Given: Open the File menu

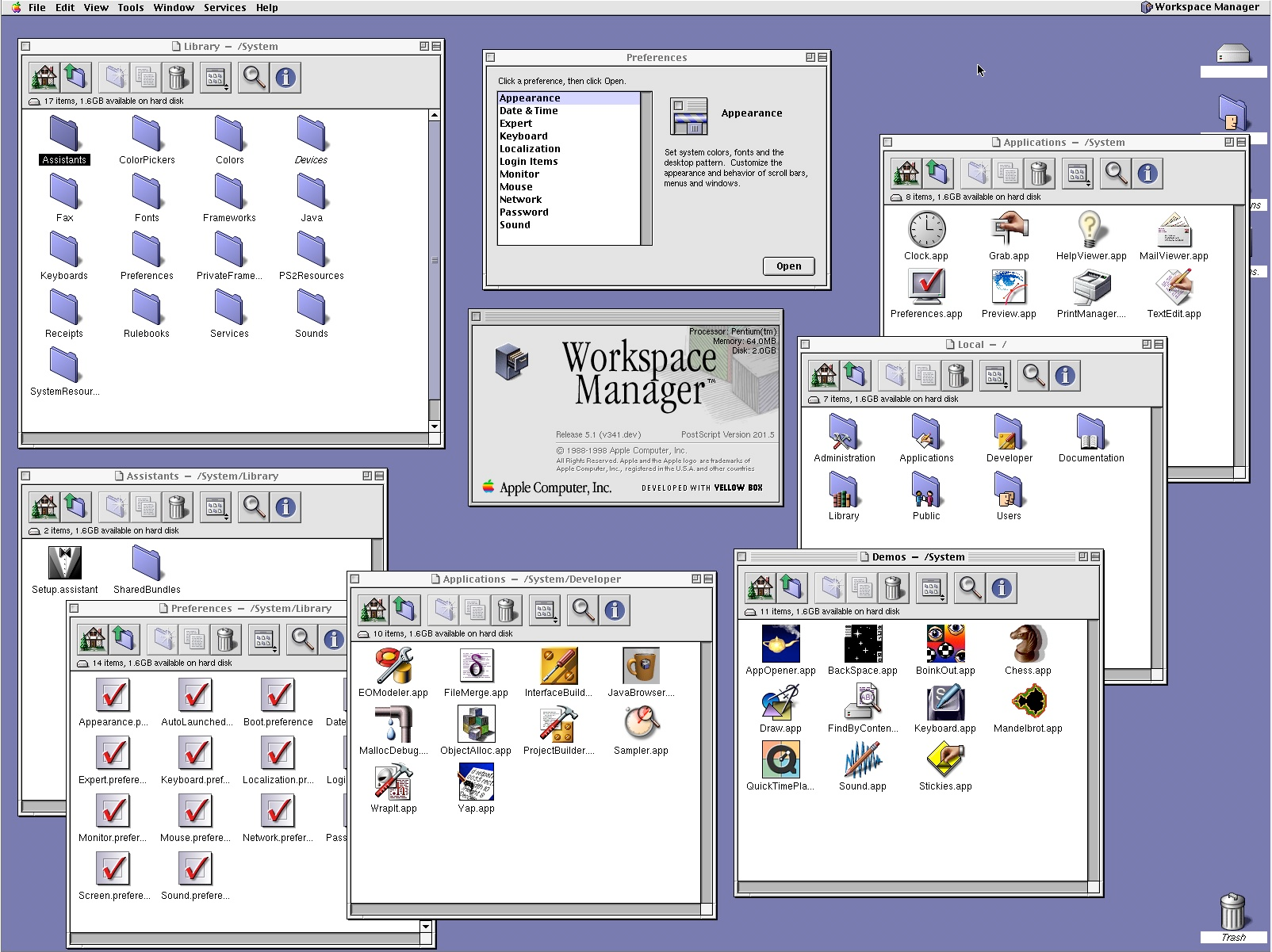Looking at the screenshot, I should (x=37, y=7).
